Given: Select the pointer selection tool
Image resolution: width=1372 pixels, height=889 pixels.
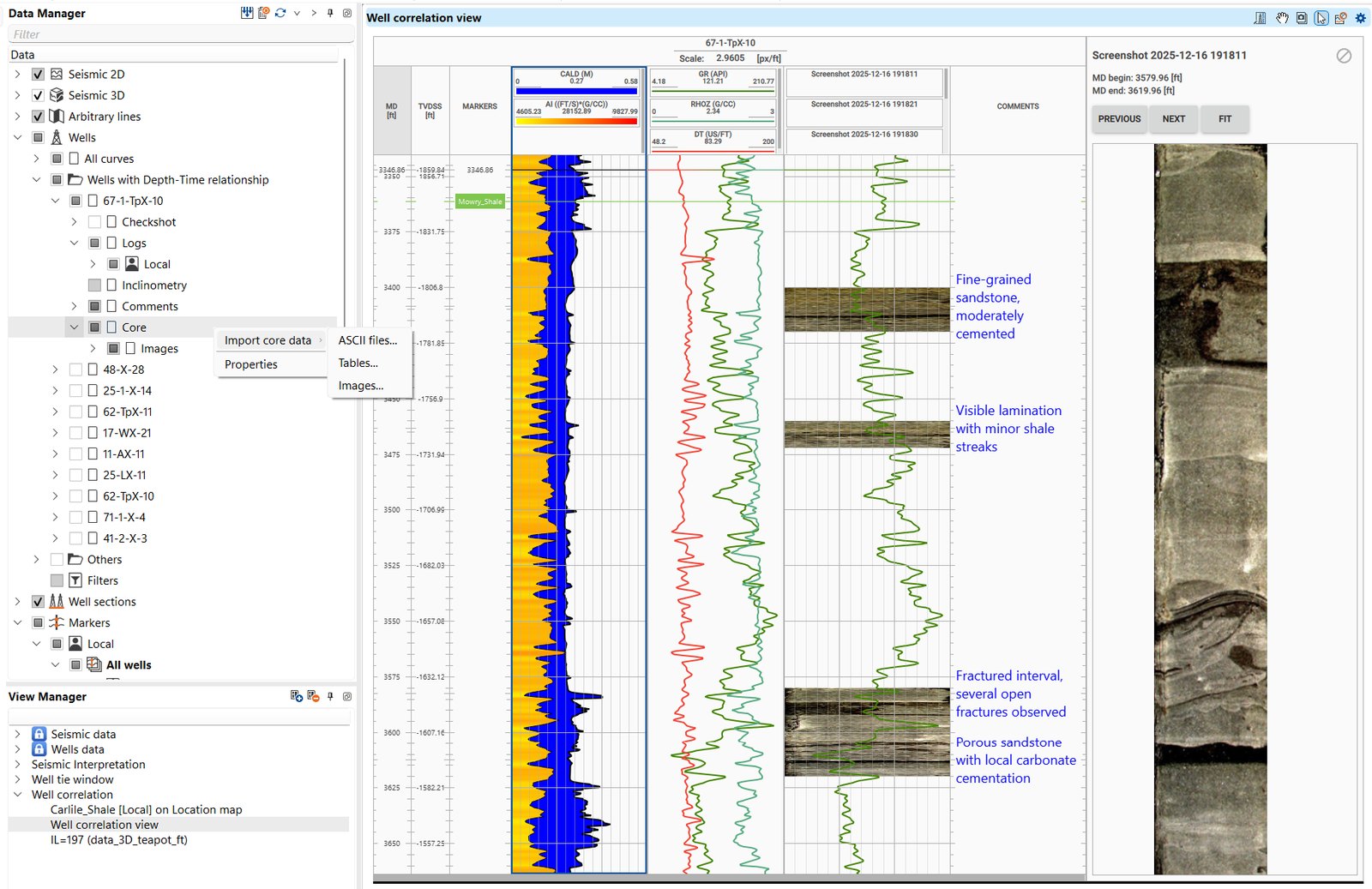Looking at the screenshot, I should tap(1321, 18).
